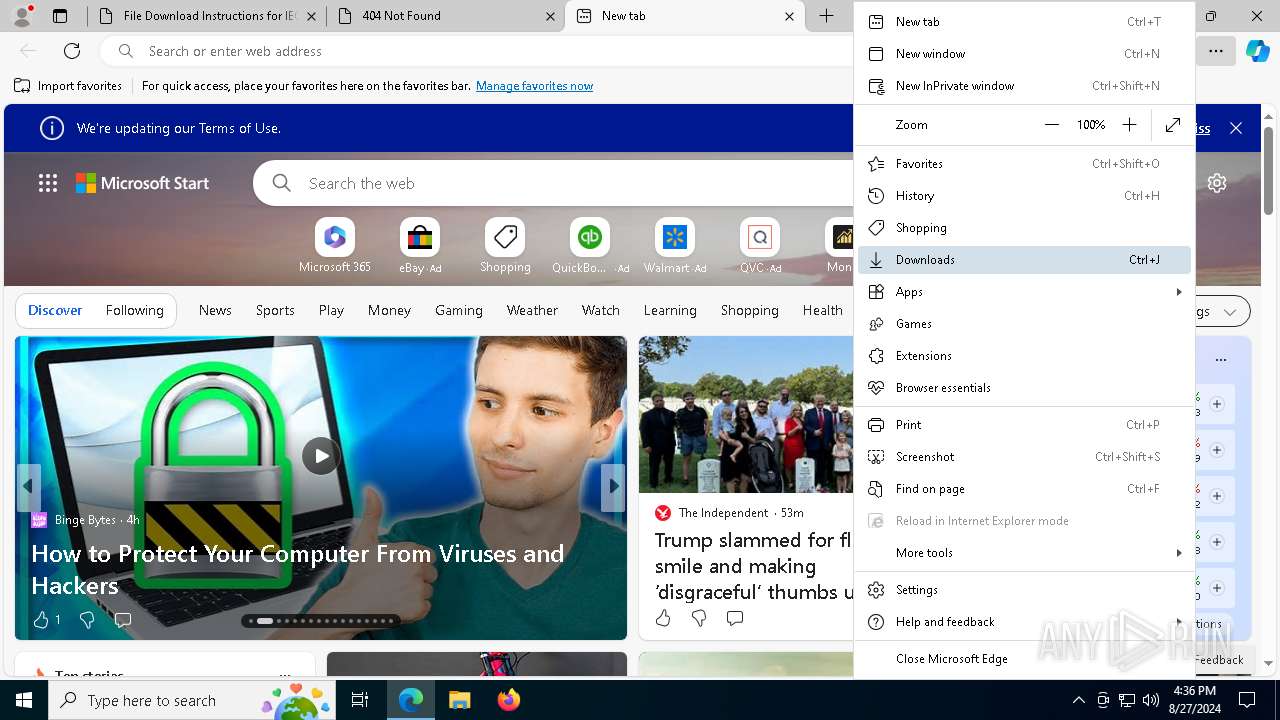Open the Windows Start menu
Image resolution: width=1280 pixels, height=720 pixels.
pos(24,700)
